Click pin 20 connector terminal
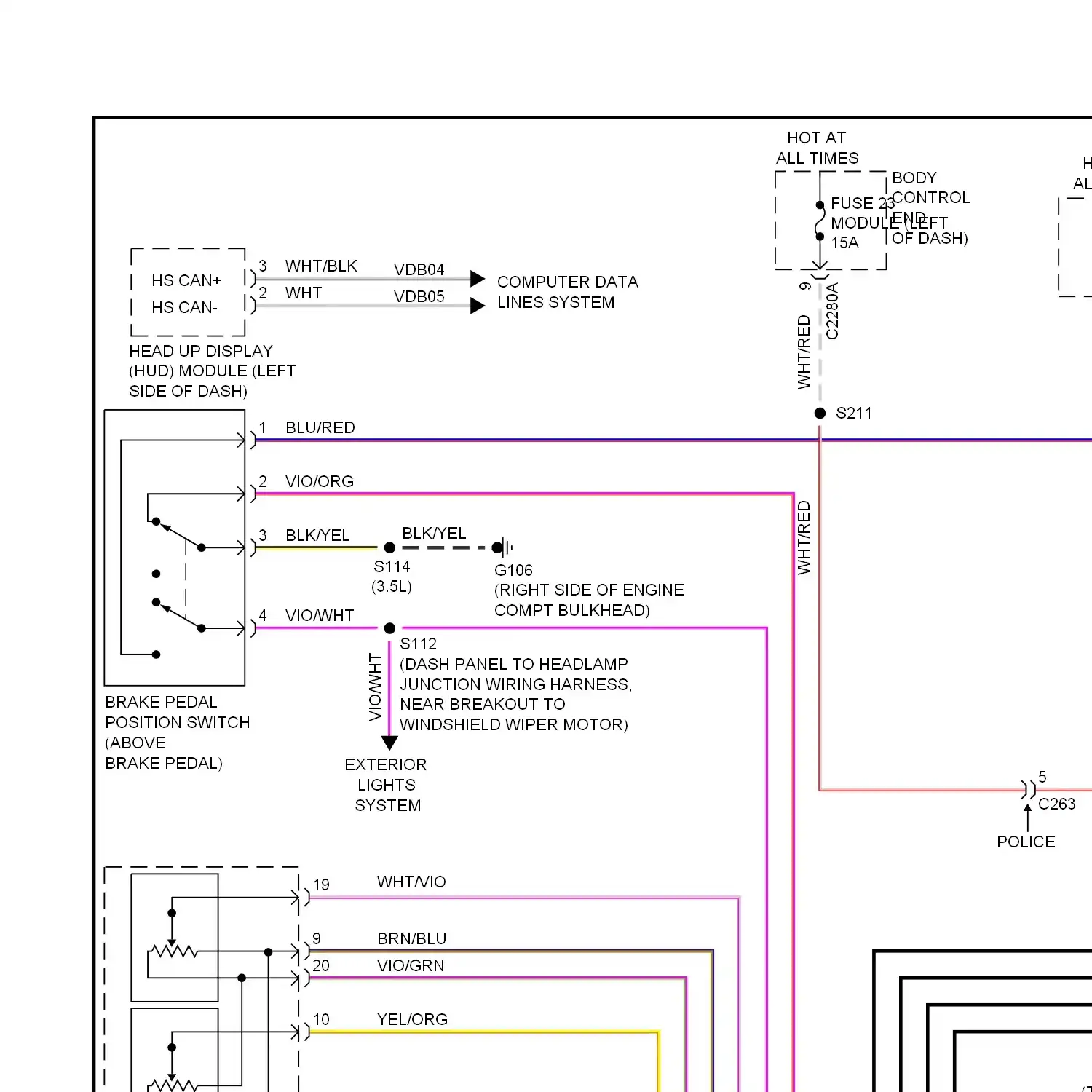1092x1092 pixels. click(301, 978)
